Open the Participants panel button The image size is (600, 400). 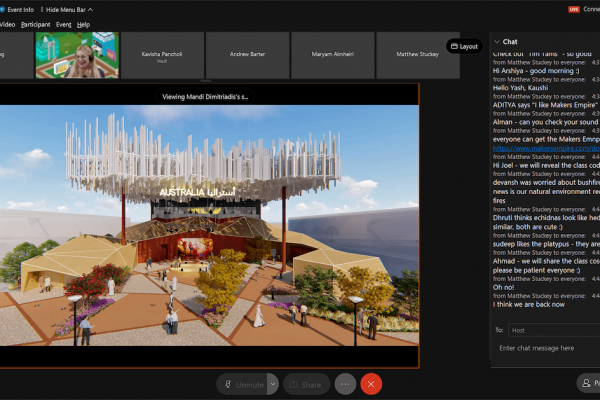588,384
